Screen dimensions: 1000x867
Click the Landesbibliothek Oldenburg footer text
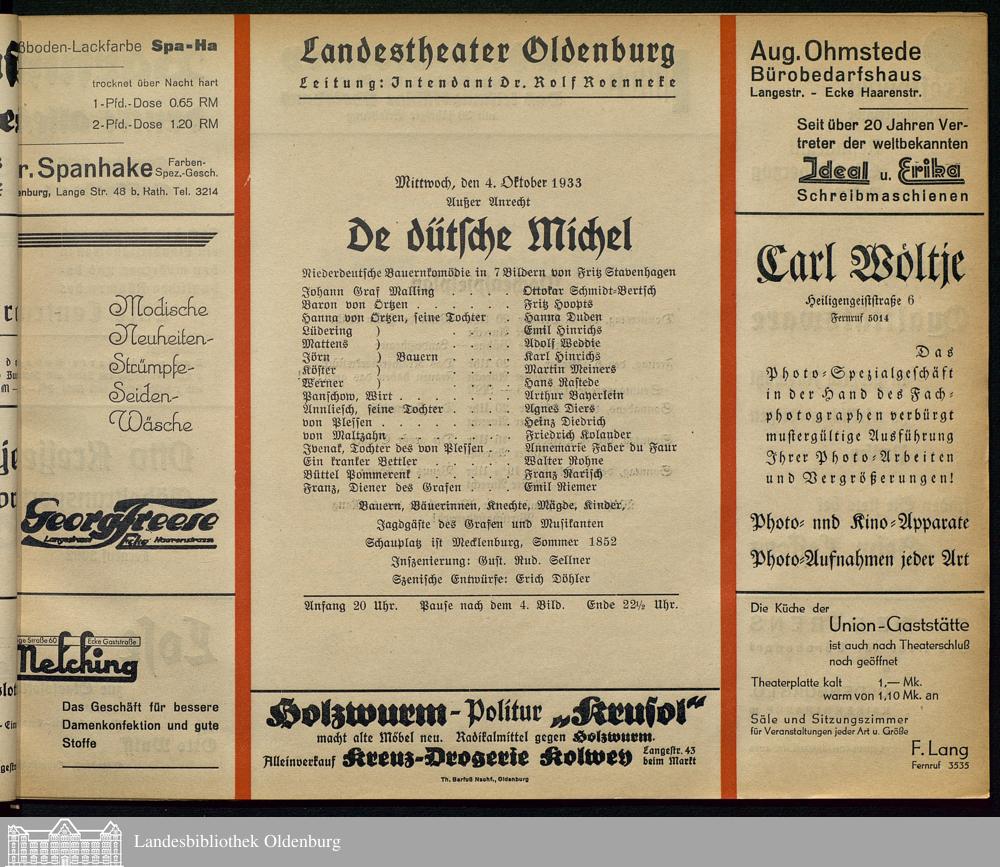click(x=237, y=842)
